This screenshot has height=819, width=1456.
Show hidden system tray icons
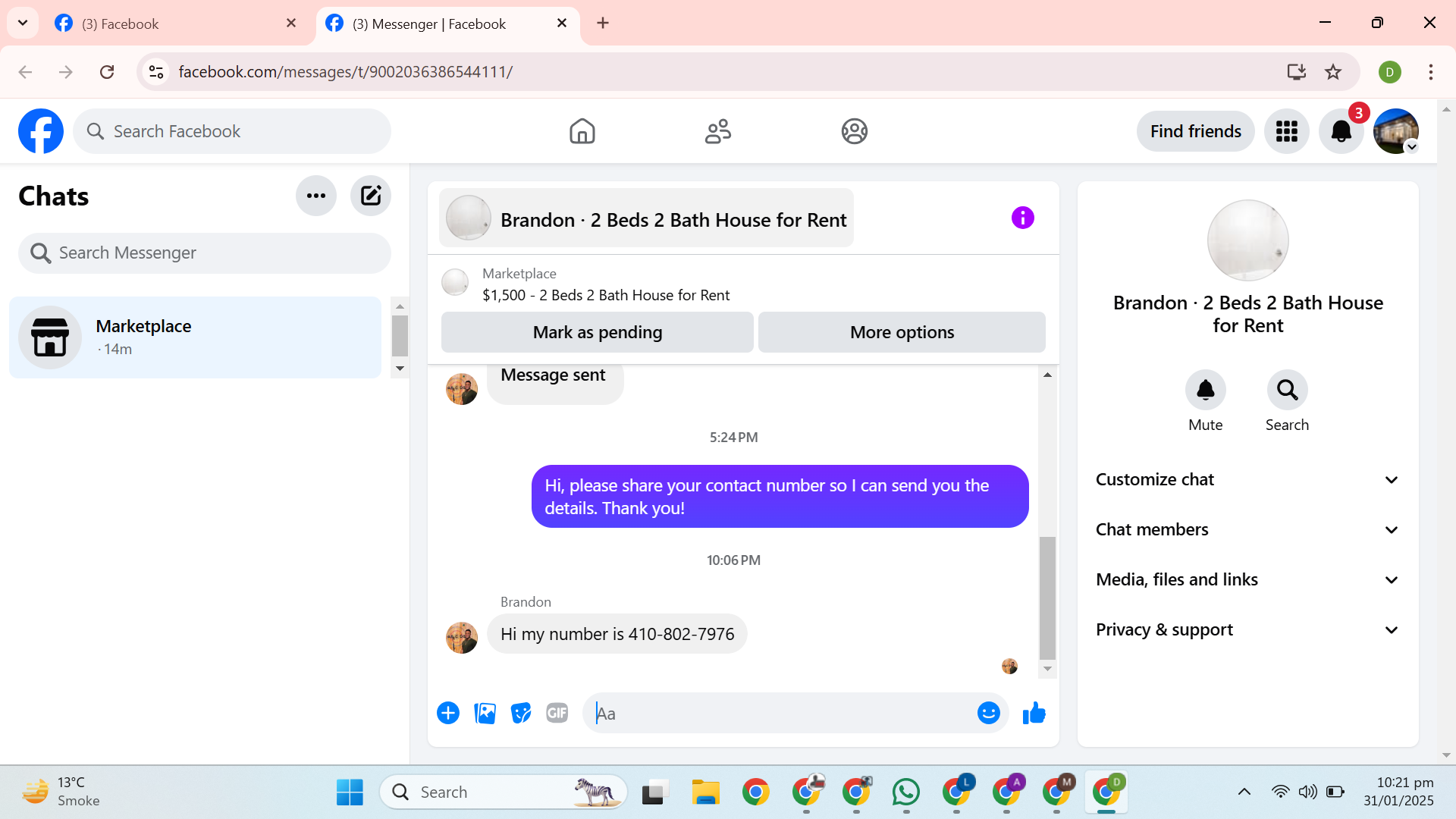click(x=1244, y=792)
